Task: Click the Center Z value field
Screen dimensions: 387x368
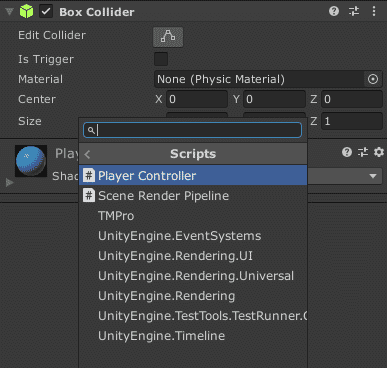Action: tap(352, 99)
